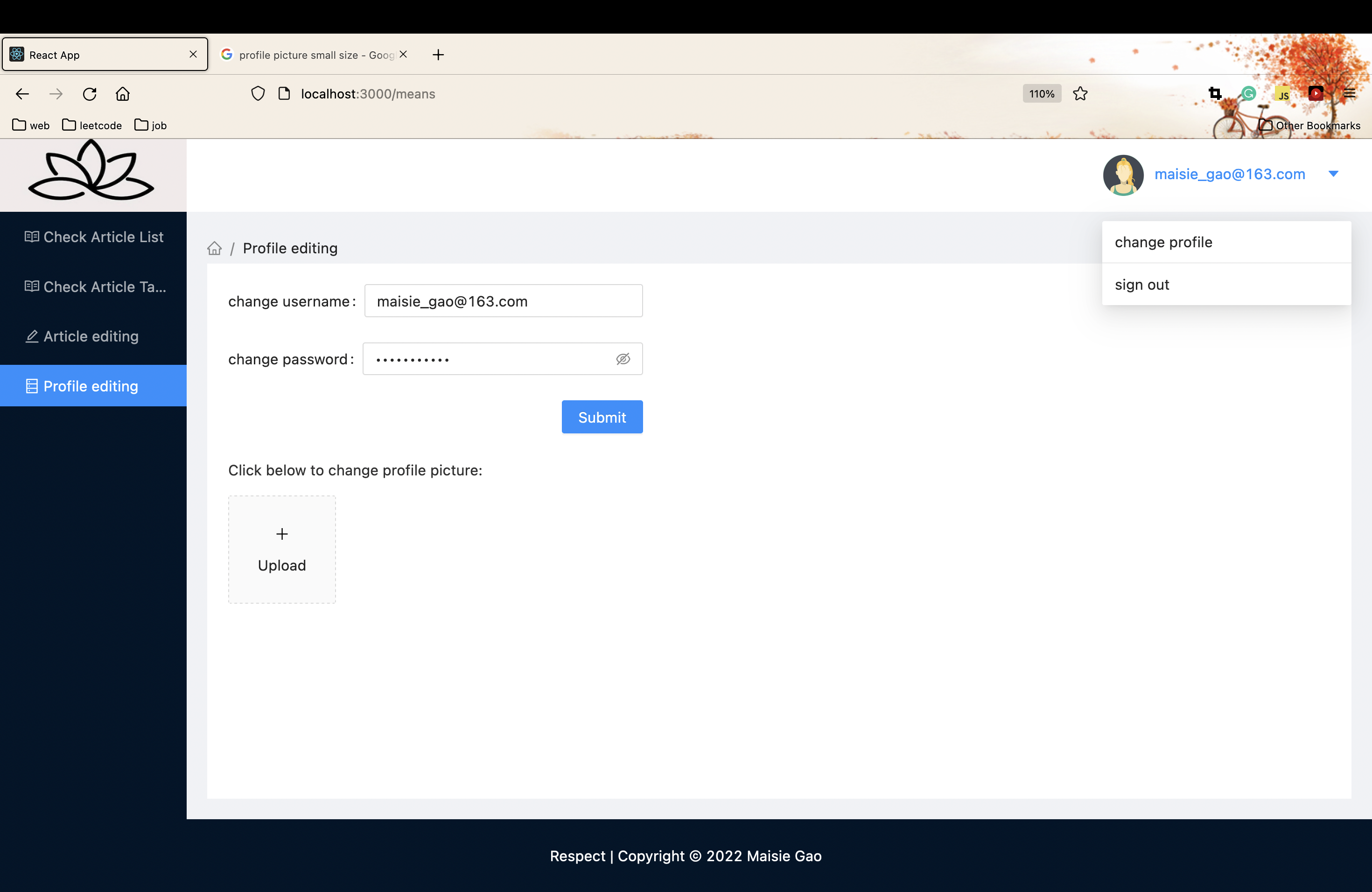Reload the page with the refresh icon
The width and height of the screenshot is (1372, 892).
[x=89, y=93]
